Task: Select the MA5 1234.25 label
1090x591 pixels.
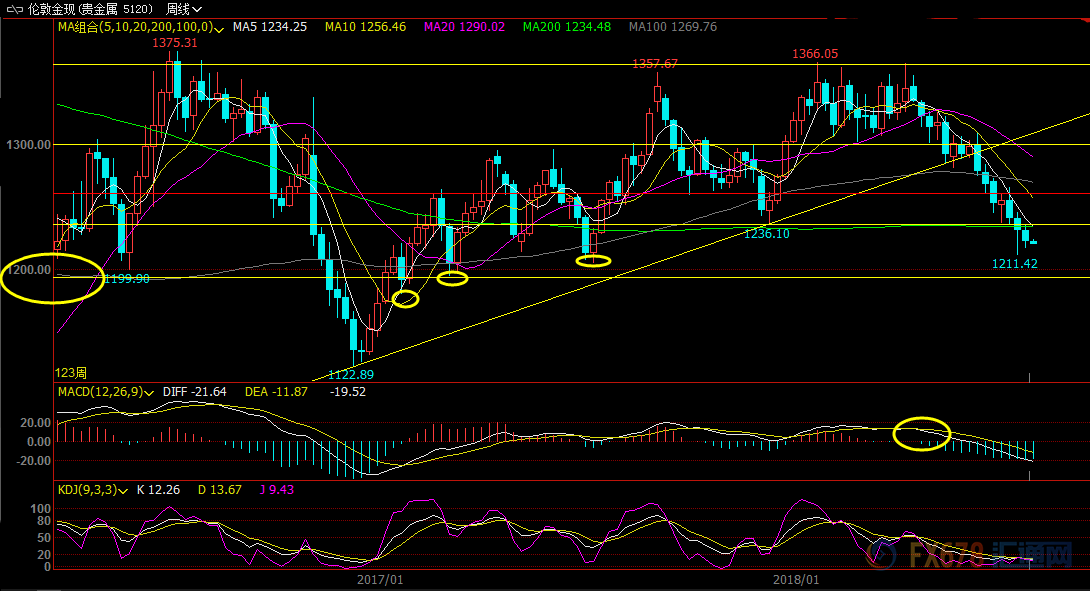Action: click(x=270, y=27)
